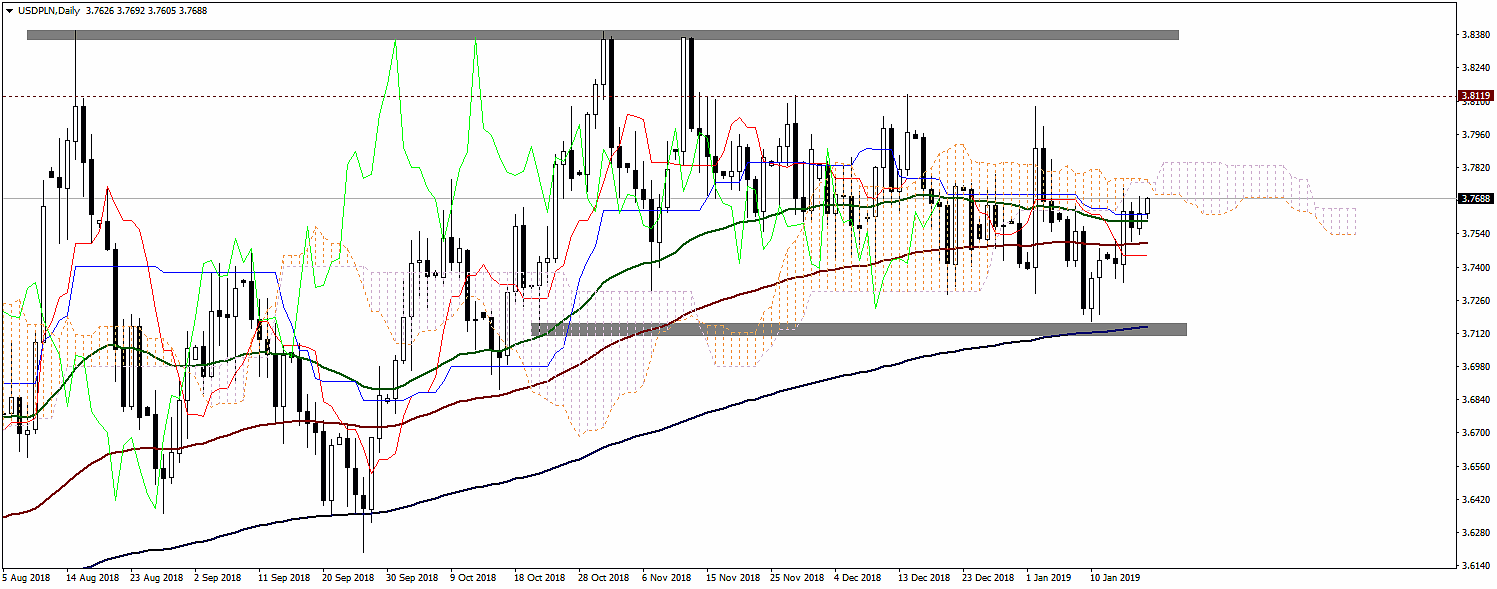This screenshot has height=589, width=1497.
Task: Click the USDPLN,Daily chart title
Action: (50, 11)
